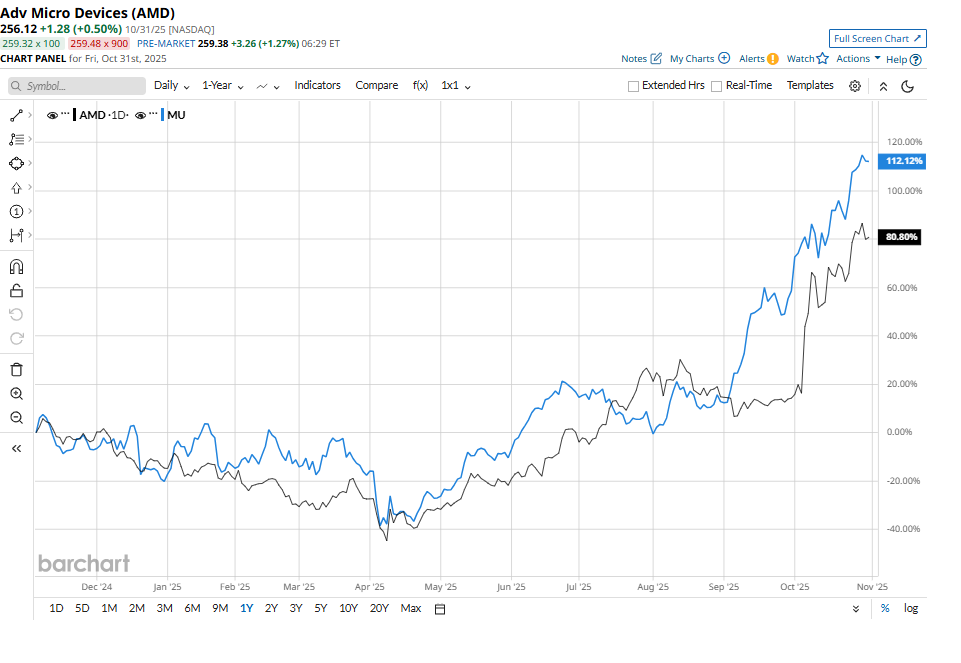Open the Notes link

[x=641, y=59]
